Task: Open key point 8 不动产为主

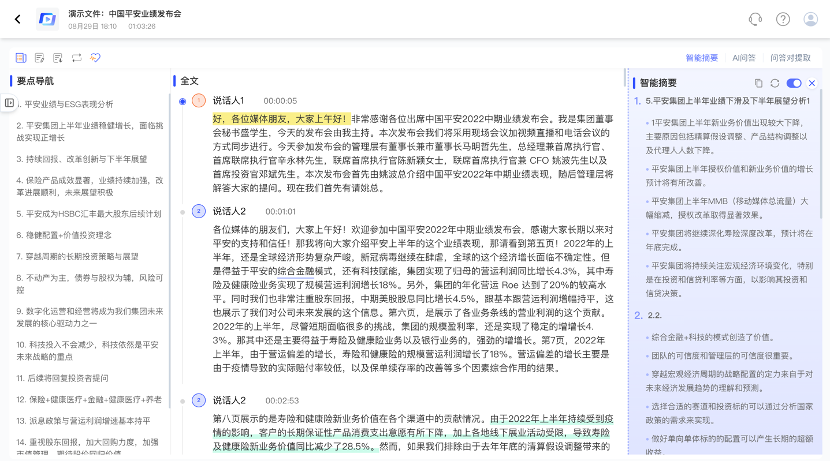Action: point(89,284)
